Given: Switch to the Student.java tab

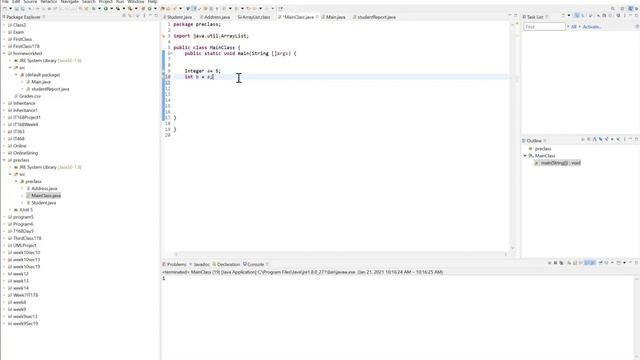Looking at the screenshot, I should coord(178,17).
